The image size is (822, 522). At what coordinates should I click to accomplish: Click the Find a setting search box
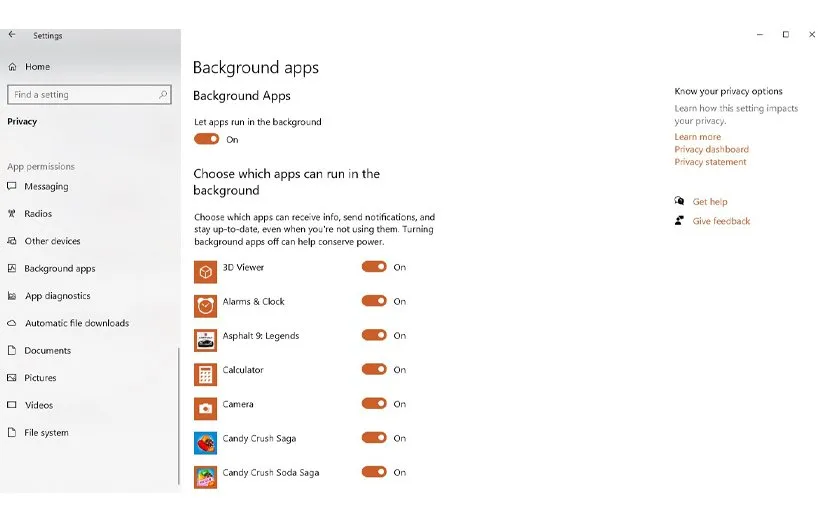[x=83, y=95]
